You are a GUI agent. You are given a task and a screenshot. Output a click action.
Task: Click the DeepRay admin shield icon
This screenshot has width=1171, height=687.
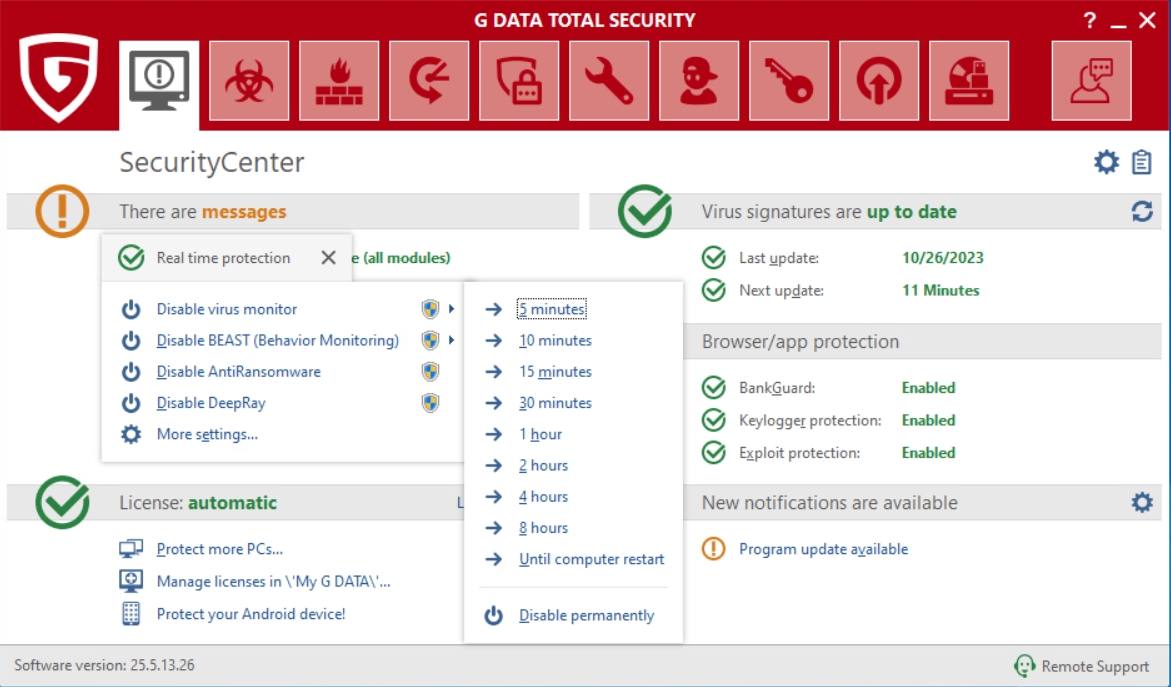pos(430,403)
